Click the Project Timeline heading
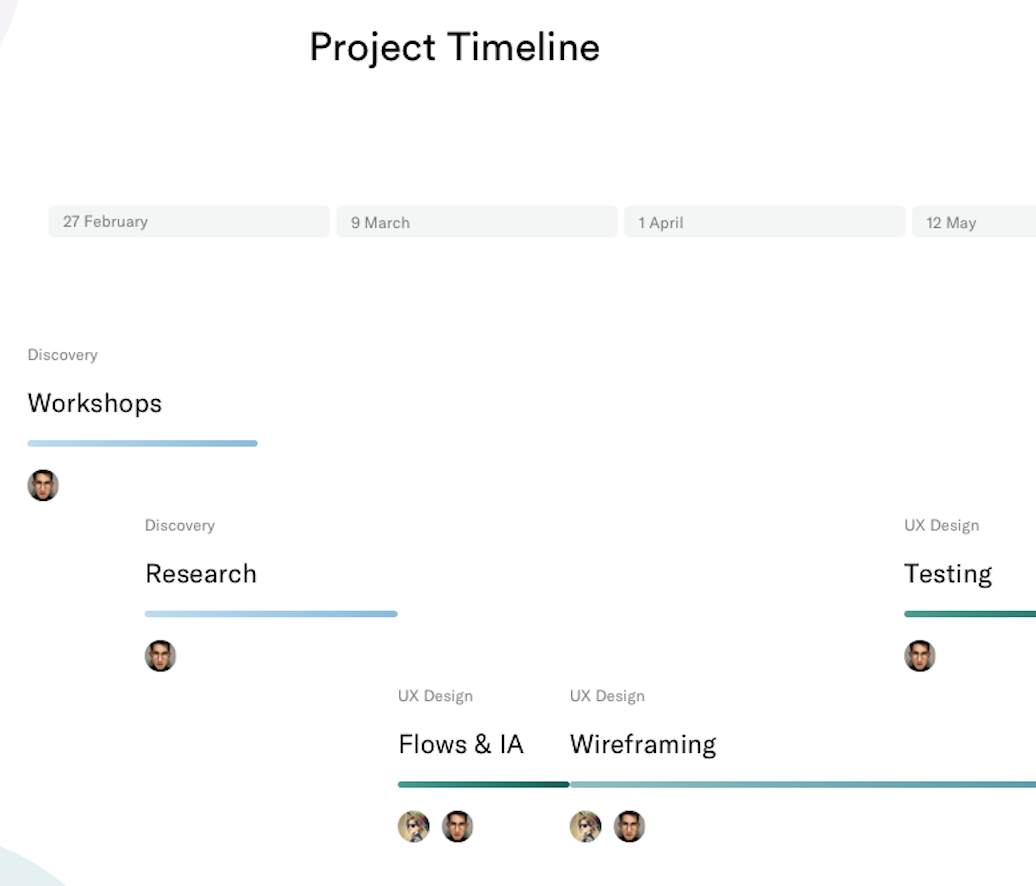The height and width of the screenshot is (886, 1036). [454, 48]
